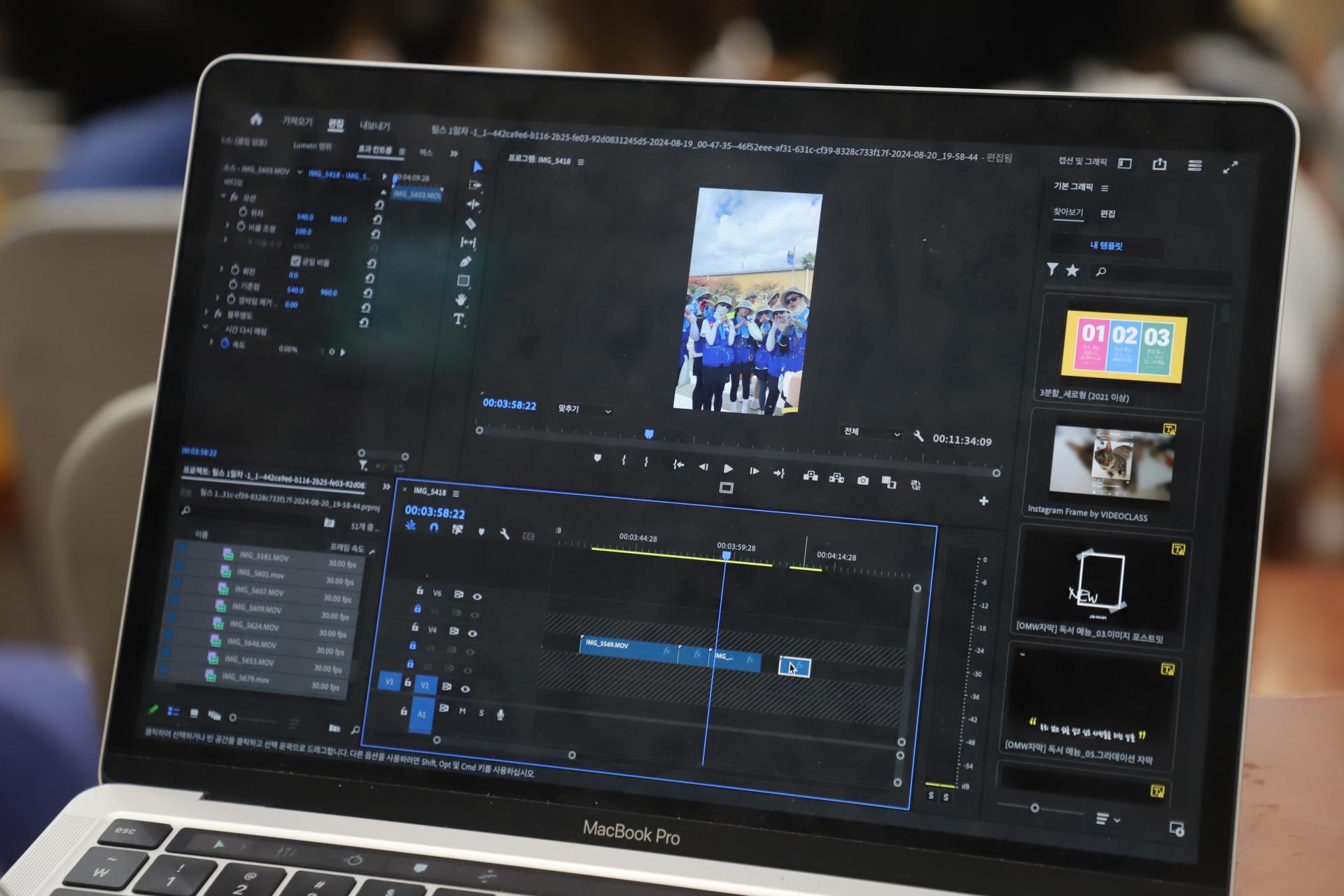Viewport: 1344px width, 896px height.
Task: Step forward one frame
Action: 754,470
